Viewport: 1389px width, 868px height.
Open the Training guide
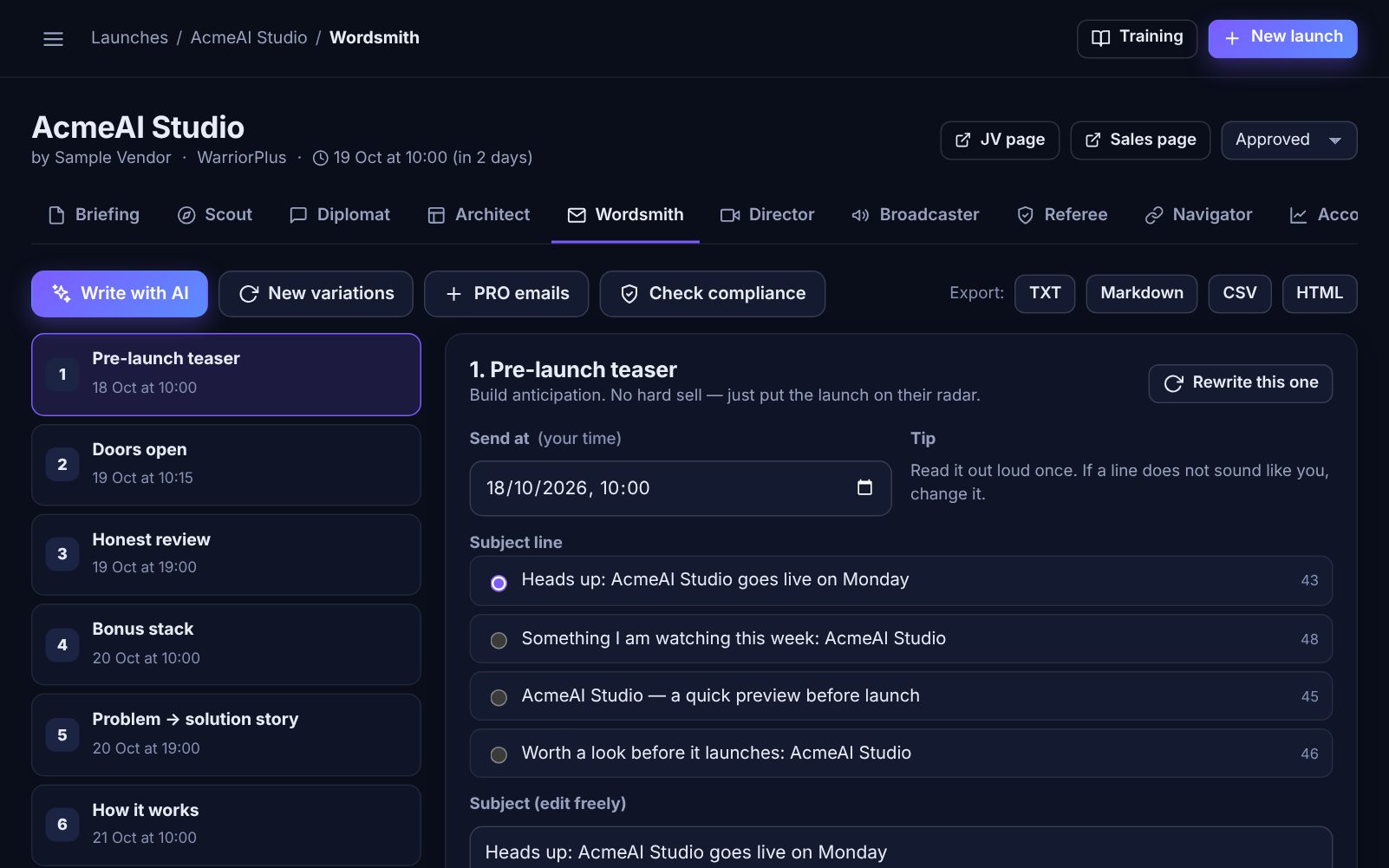1137,38
